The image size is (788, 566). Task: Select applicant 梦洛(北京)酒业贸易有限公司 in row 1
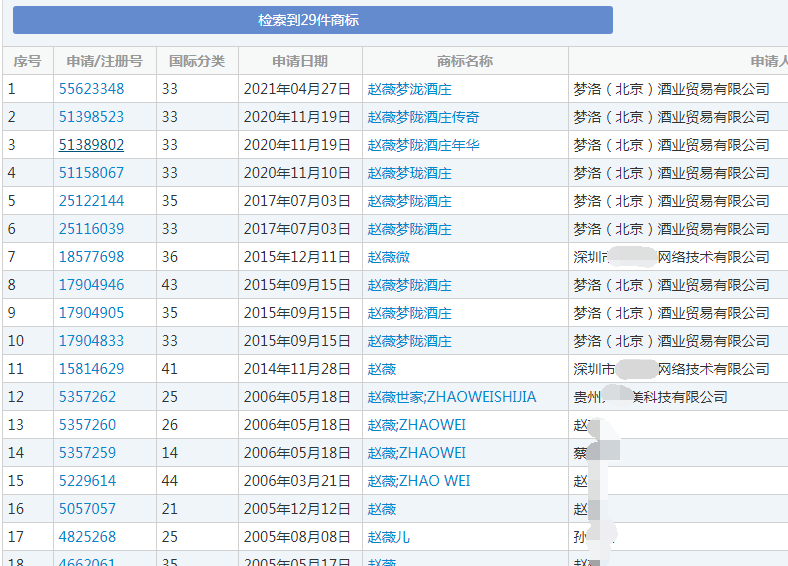point(671,89)
